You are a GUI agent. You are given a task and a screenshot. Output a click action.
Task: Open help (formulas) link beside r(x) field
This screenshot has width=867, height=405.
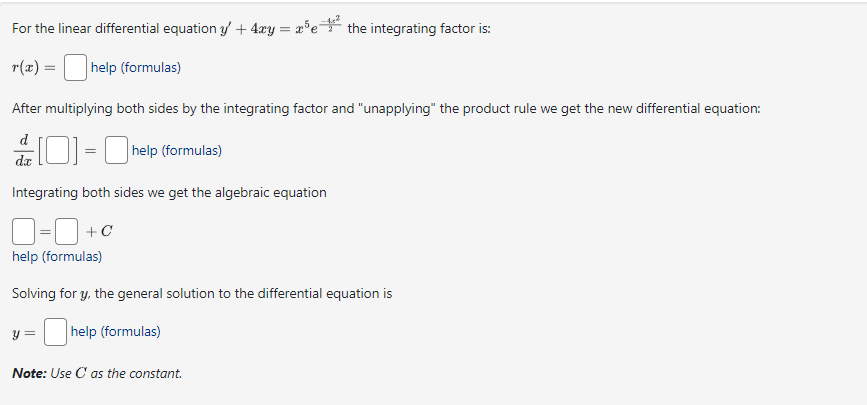click(x=135, y=68)
